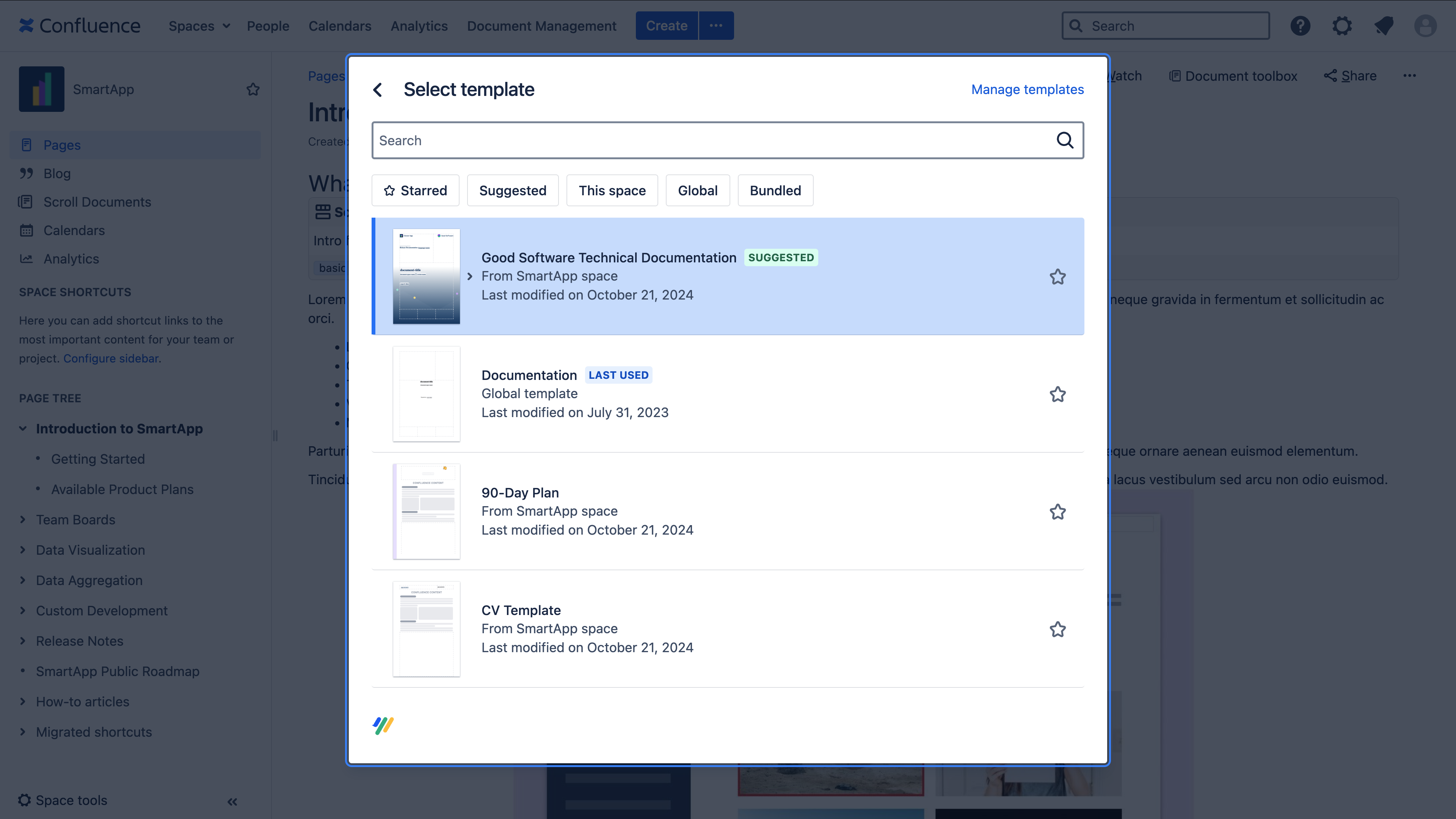The width and height of the screenshot is (1456, 819).
Task: Select the This space filter tab
Action: (x=612, y=190)
